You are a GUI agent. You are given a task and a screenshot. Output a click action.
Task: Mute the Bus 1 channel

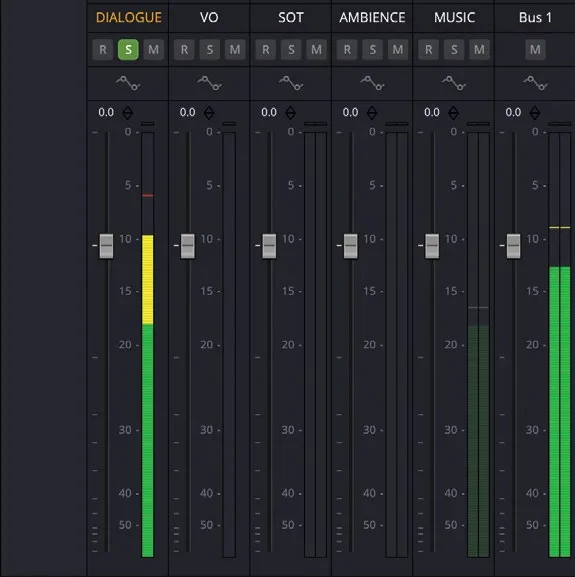tap(535, 49)
